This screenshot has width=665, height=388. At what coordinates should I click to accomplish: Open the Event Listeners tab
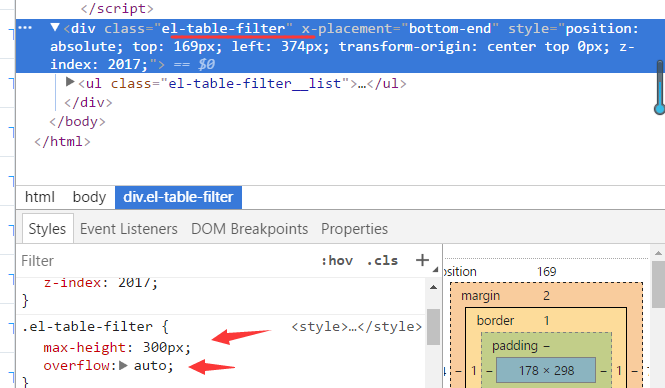(x=129, y=229)
